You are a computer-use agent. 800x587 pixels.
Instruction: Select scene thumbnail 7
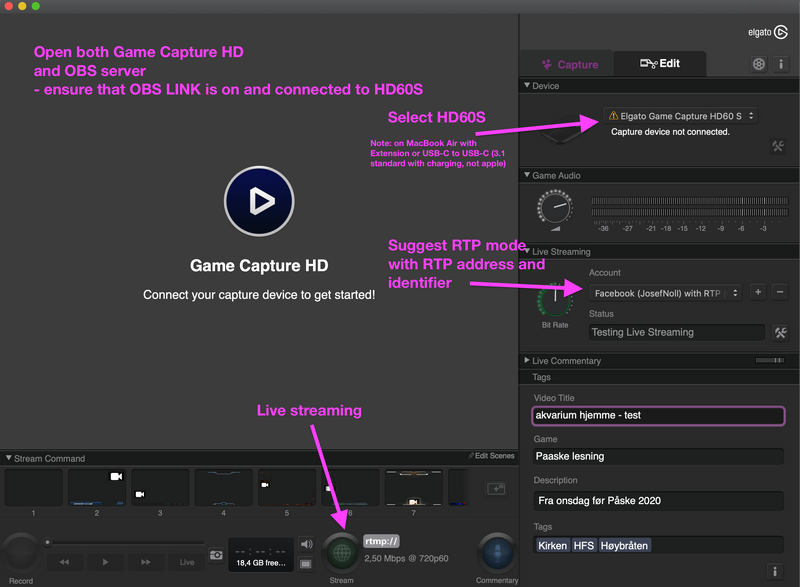pos(413,488)
